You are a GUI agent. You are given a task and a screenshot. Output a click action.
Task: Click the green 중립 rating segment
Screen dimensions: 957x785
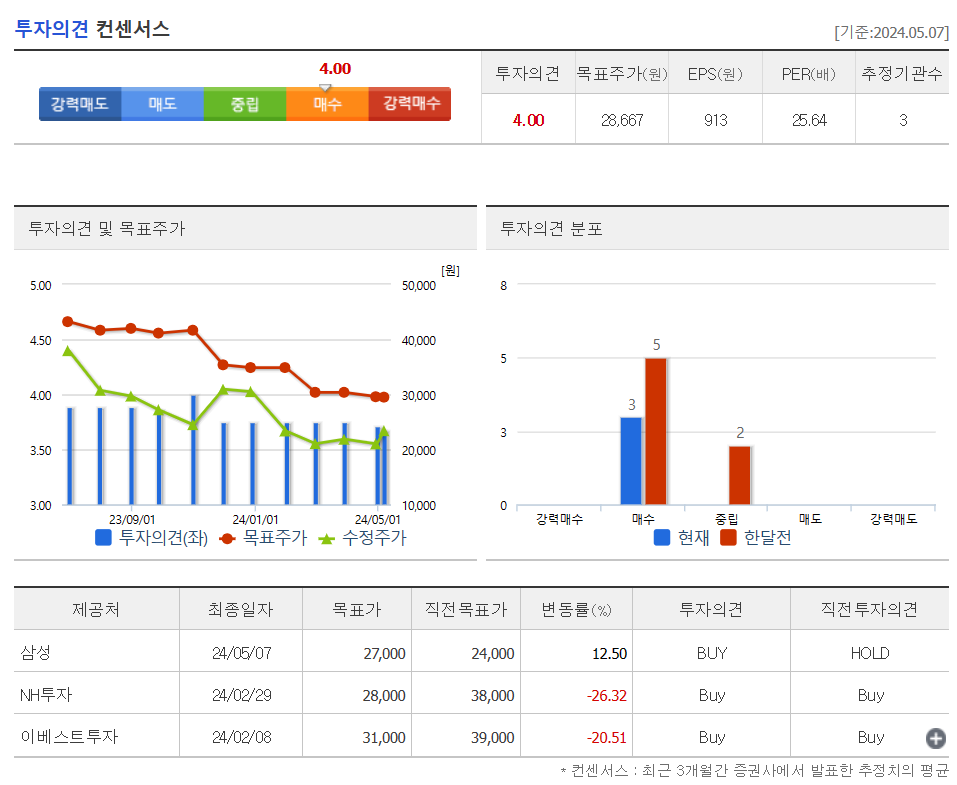click(245, 104)
